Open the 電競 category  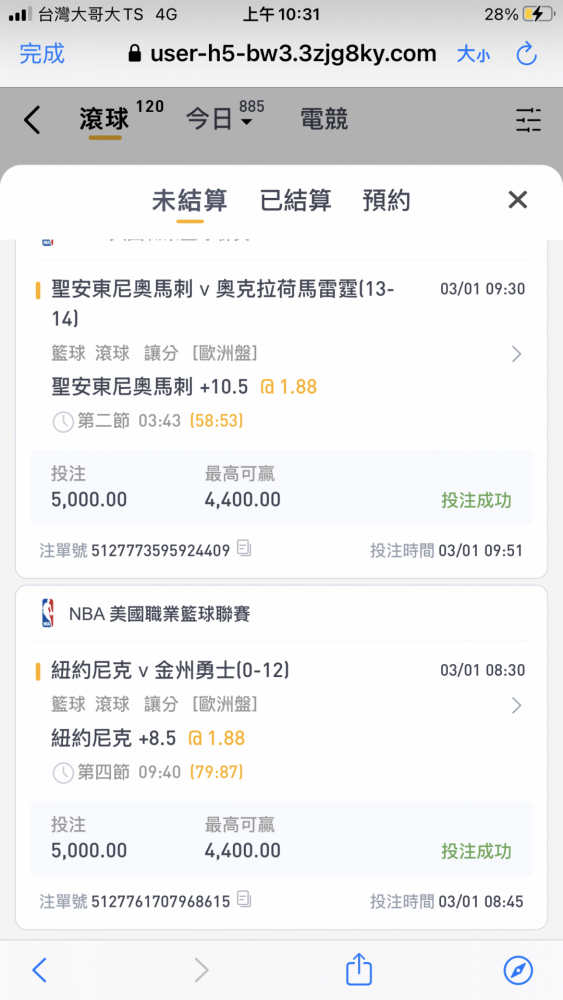point(324,120)
